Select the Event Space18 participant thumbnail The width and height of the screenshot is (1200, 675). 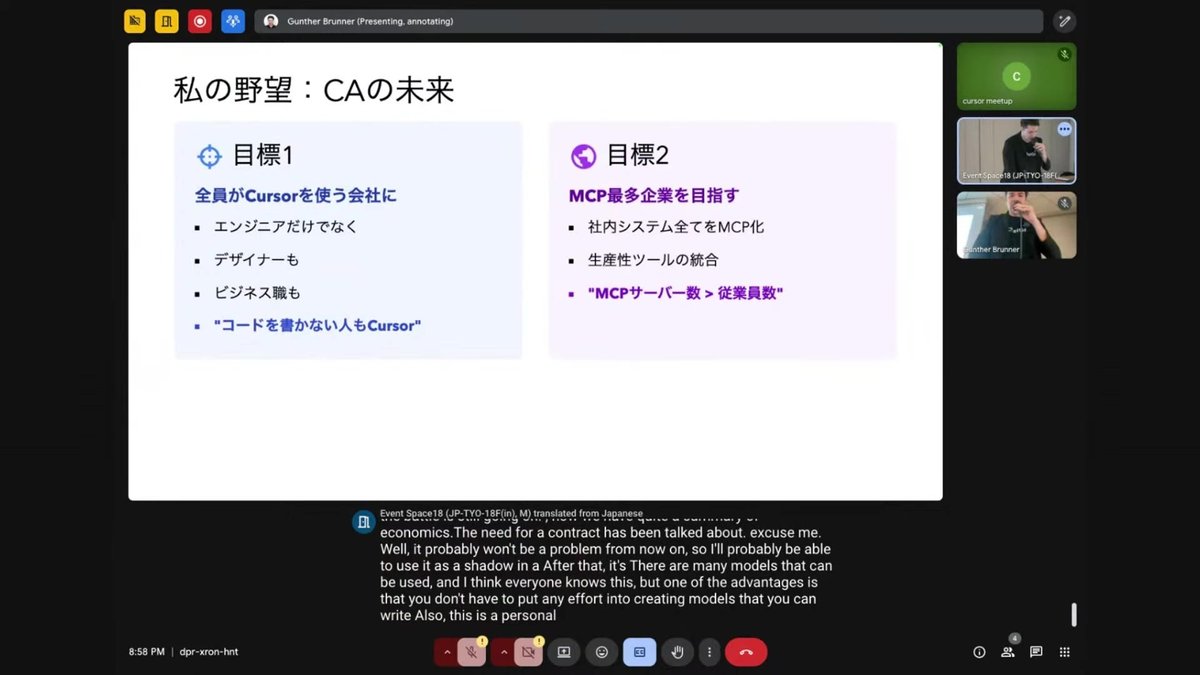tap(1016, 150)
